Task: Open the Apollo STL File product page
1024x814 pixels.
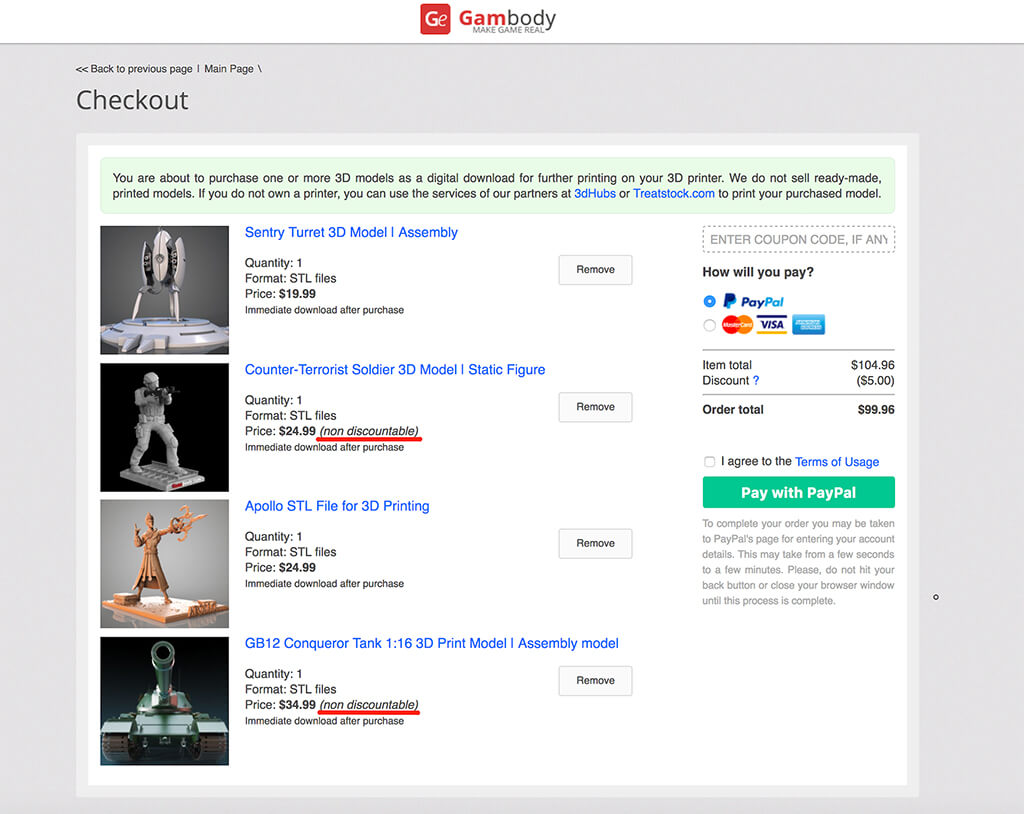Action: (337, 506)
